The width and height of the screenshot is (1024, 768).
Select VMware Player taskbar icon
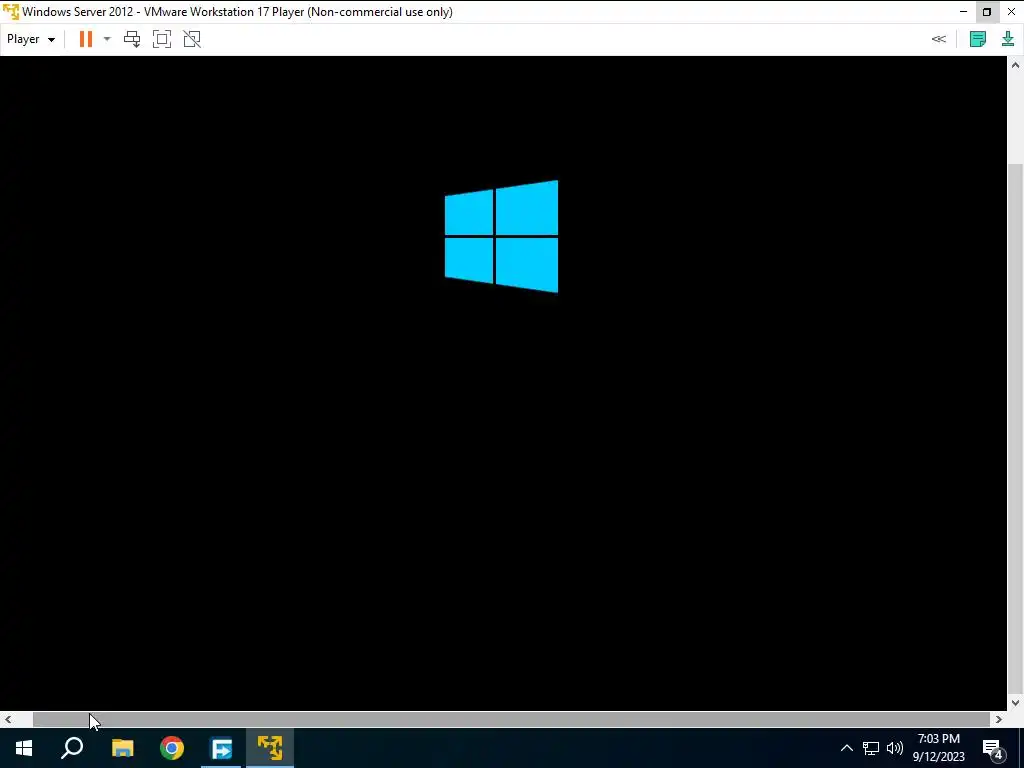[270, 748]
